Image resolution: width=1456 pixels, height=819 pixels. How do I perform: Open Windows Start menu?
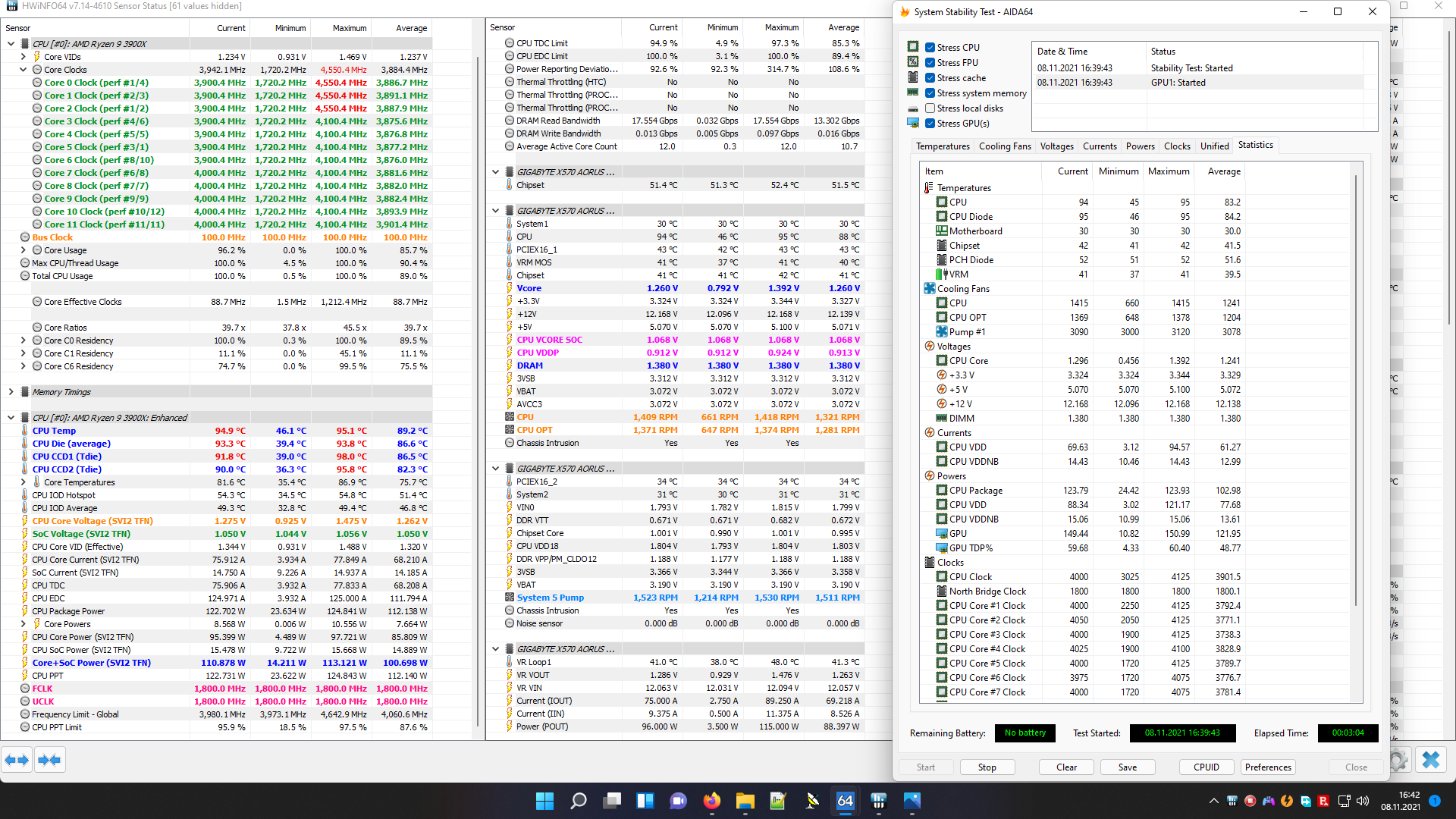tap(544, 801)
